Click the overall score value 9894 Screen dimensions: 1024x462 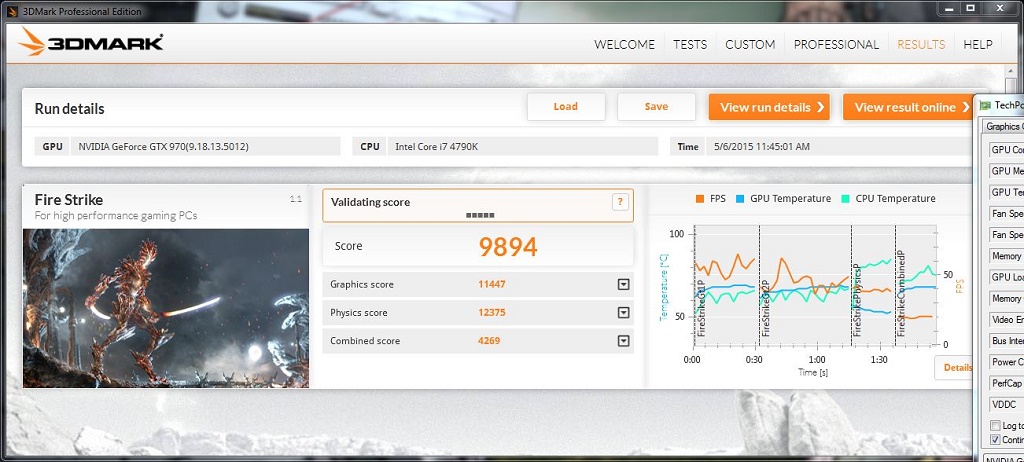[507, 246]
